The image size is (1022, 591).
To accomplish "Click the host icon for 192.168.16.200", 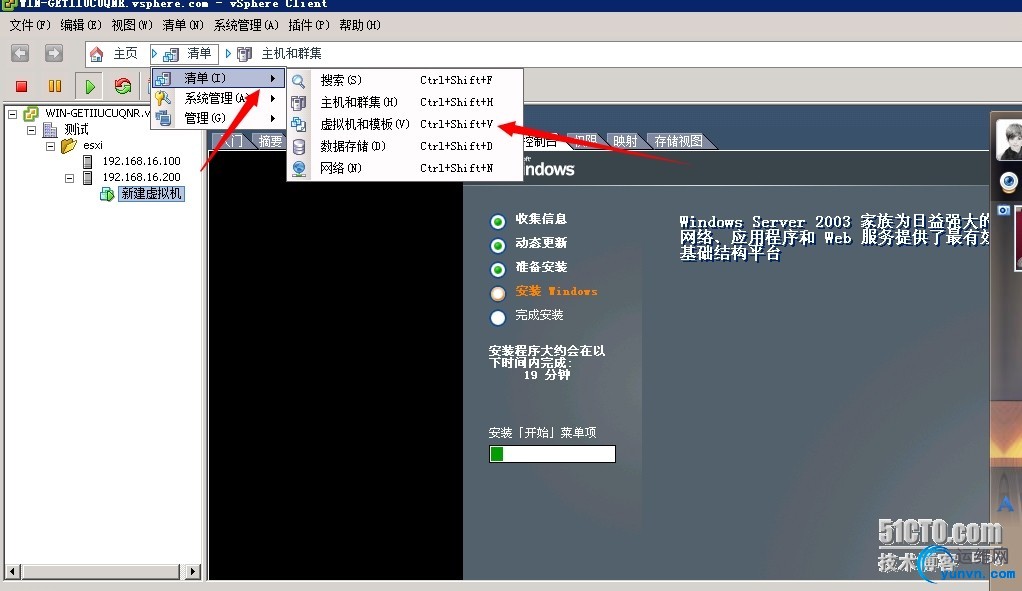I will point(88,177).
